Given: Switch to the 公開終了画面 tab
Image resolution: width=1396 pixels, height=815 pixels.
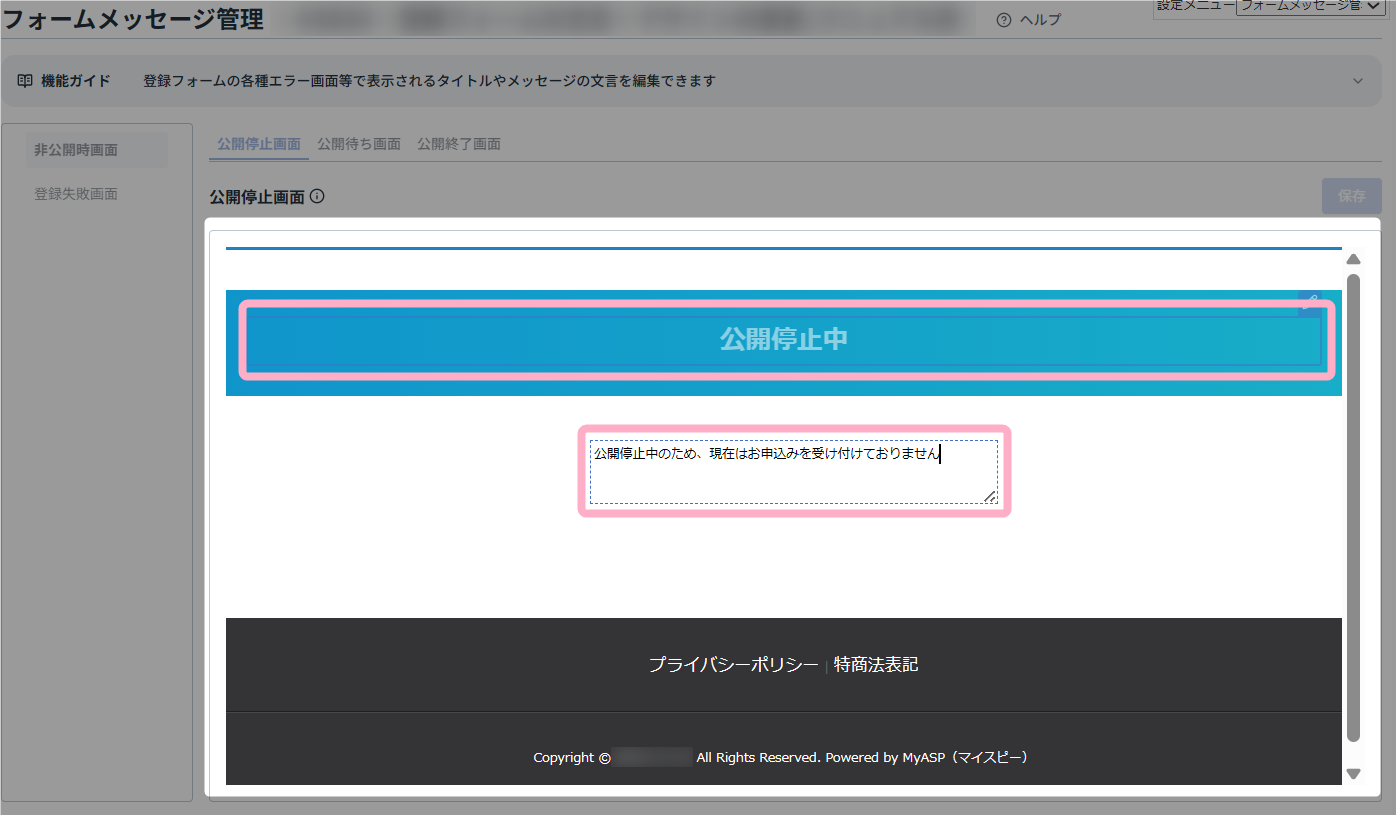Looking at the screenshot, I should click(459, 144).
